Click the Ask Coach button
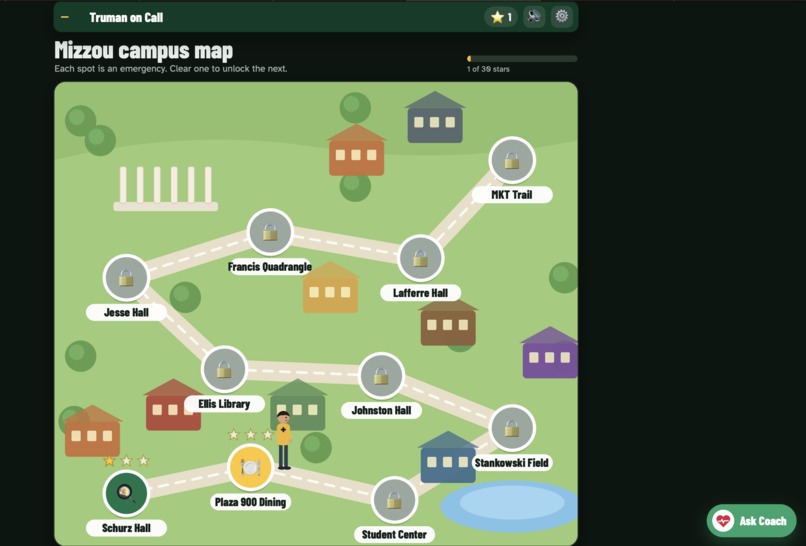Image resolution: width=806 pixels, height=546 pixels. pyautogui.click(x=752, y=521)
